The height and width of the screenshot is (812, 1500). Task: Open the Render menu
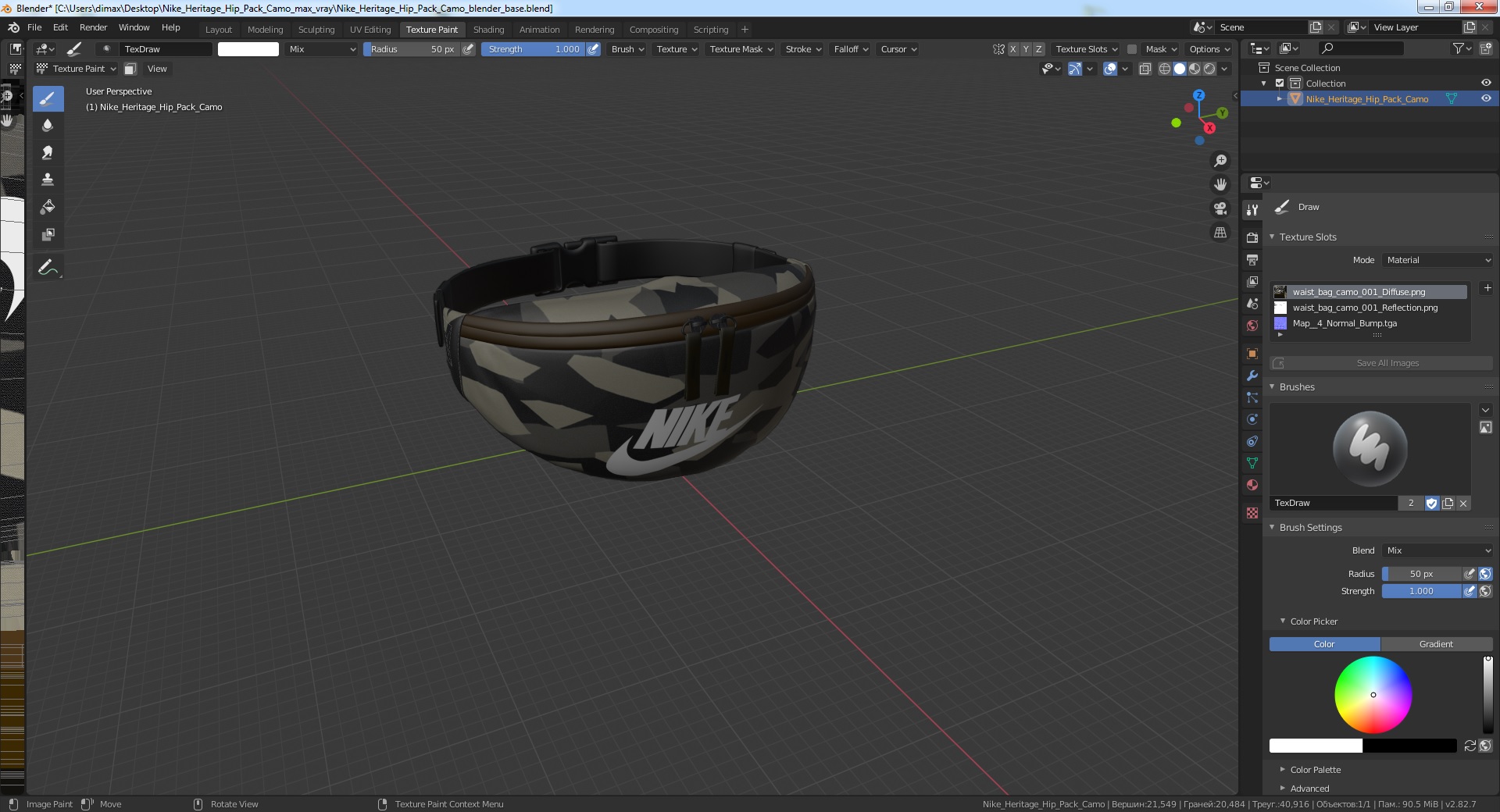click(x=93, y=27)
